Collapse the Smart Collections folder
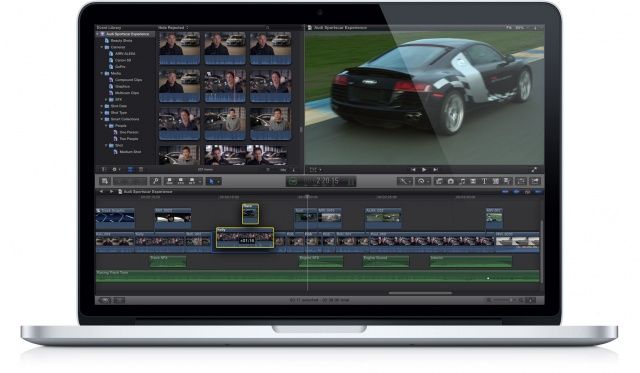640x373 pixels. 102,119
